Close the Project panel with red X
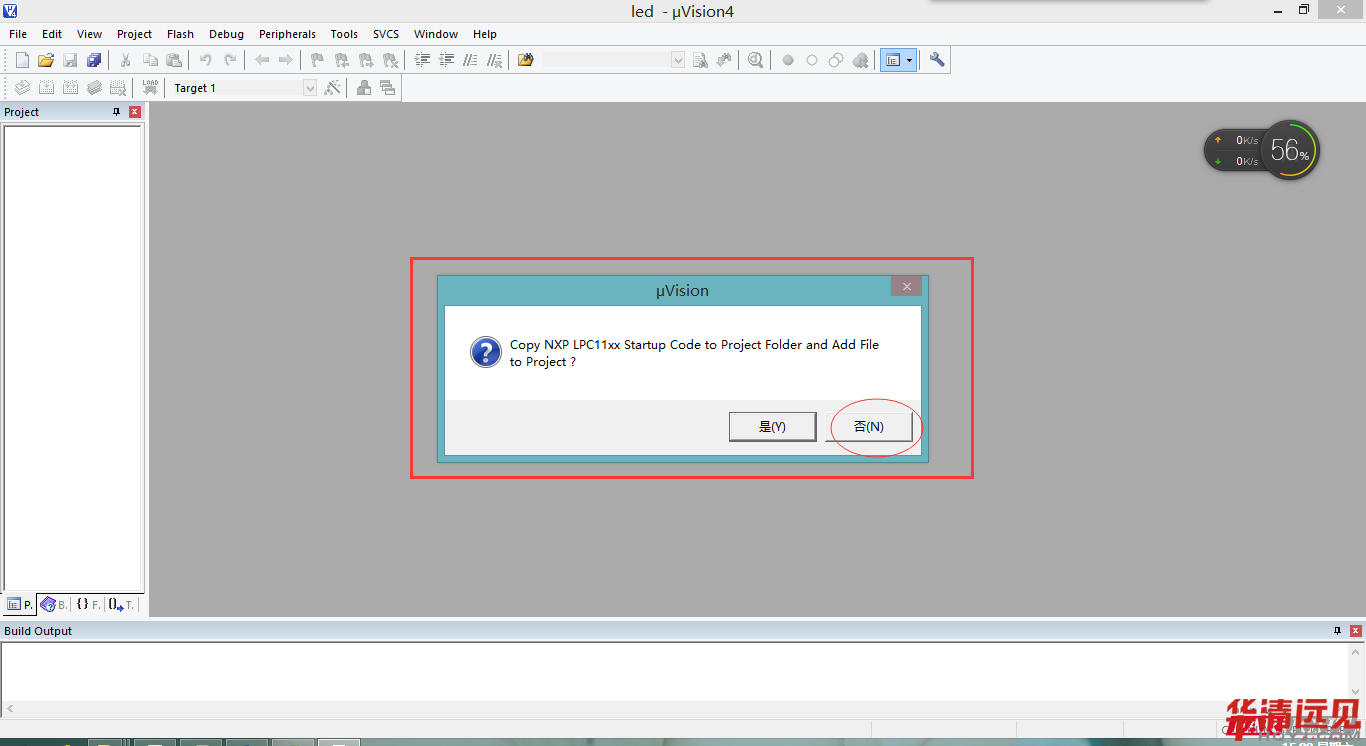The image size is (1366, 746). tap(135, 112)
